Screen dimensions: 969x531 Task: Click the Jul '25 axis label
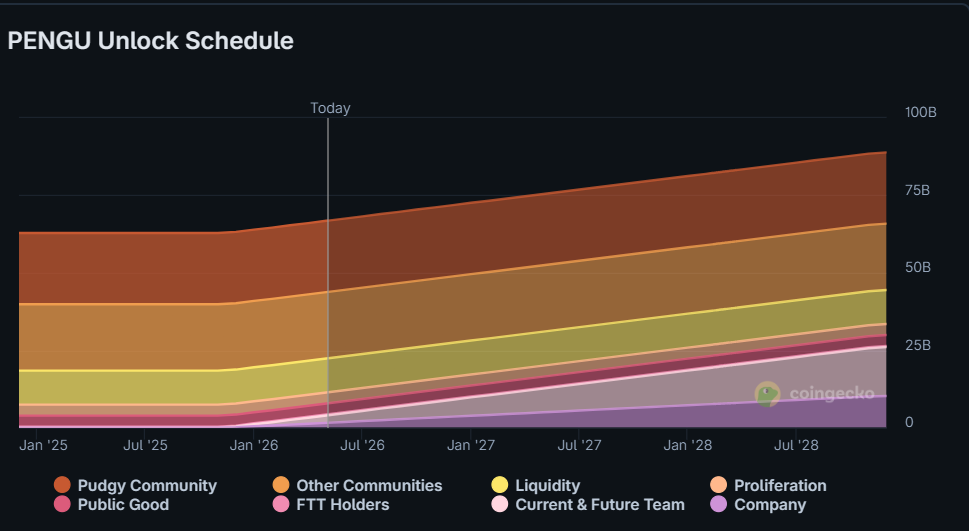145,445
